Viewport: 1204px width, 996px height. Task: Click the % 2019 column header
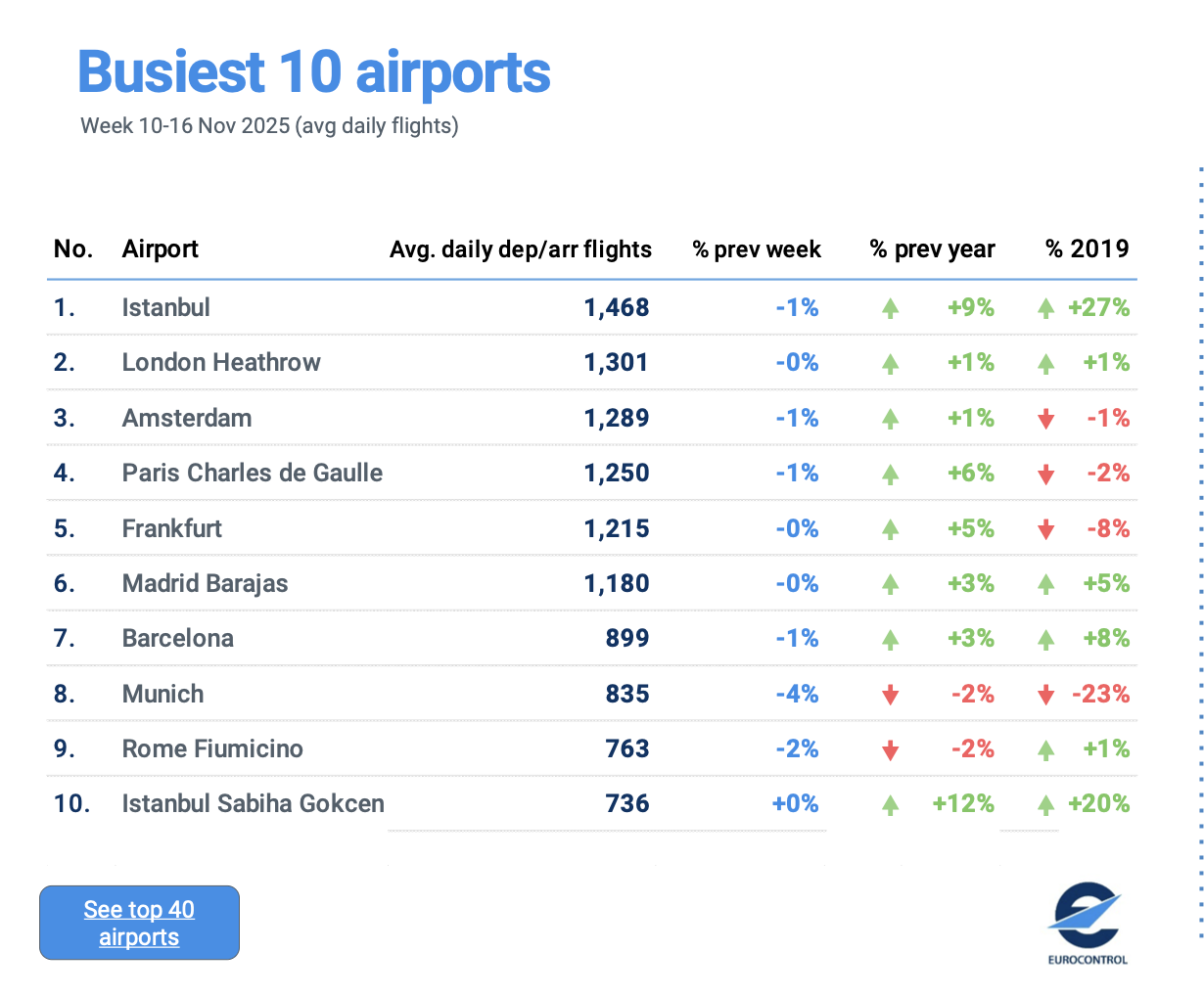click(1087, 249)
